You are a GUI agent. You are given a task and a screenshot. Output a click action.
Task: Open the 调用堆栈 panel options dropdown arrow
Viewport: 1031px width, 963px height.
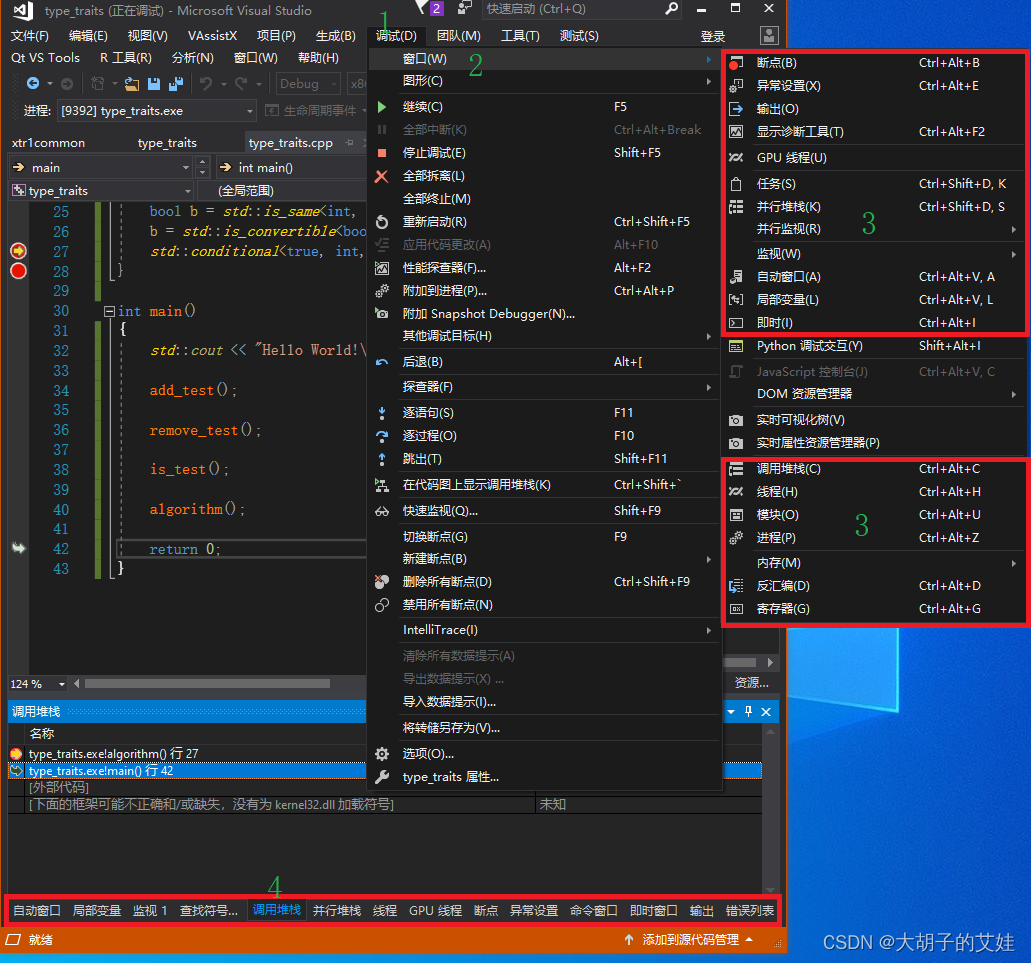pyautogui.click(x=731, y=712)
